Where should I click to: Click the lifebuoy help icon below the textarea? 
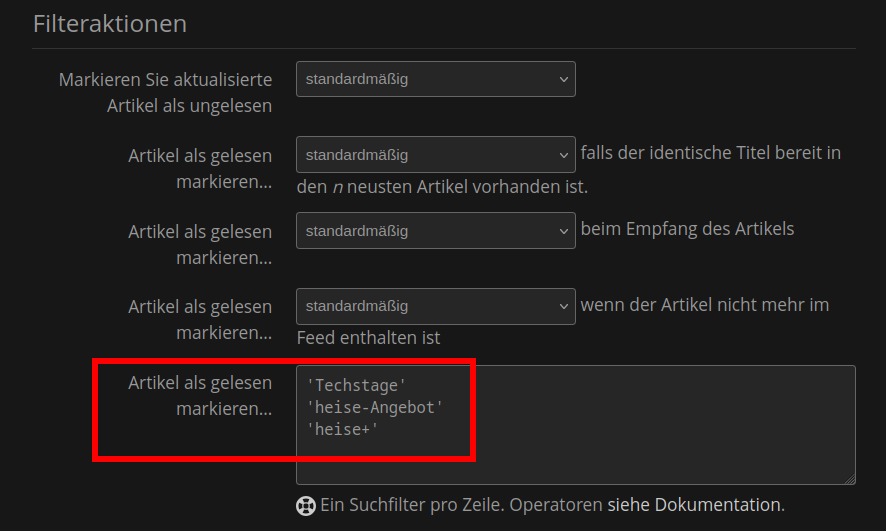(x=306, y=506)
